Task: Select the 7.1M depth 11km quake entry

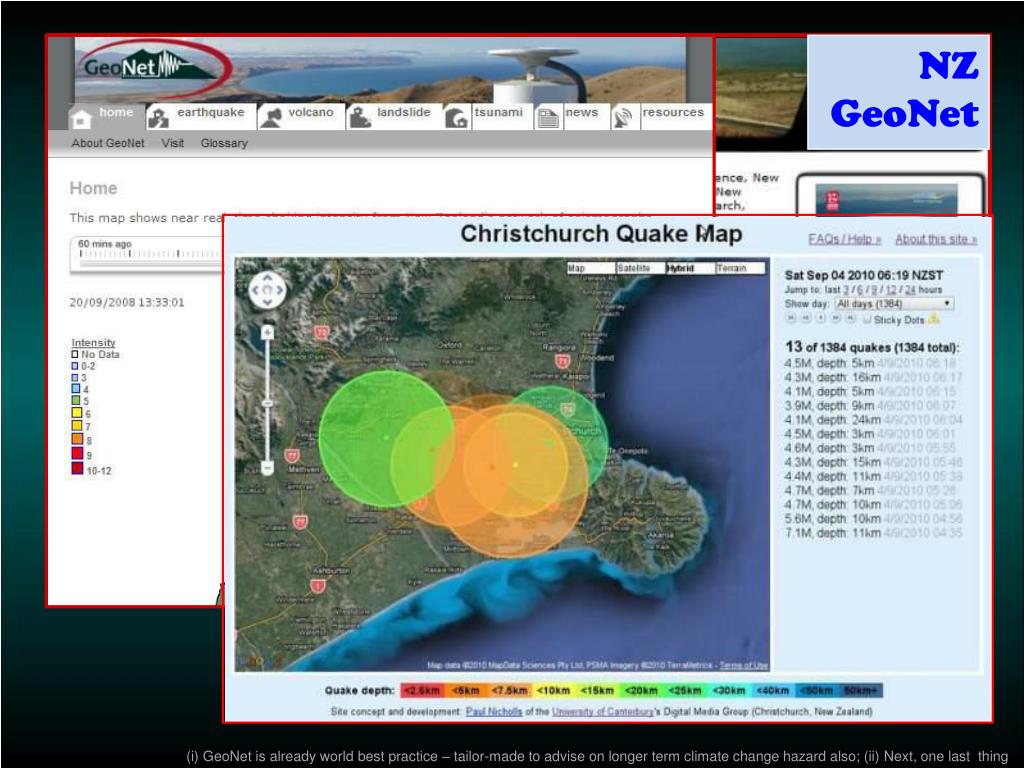Action: 873,533
